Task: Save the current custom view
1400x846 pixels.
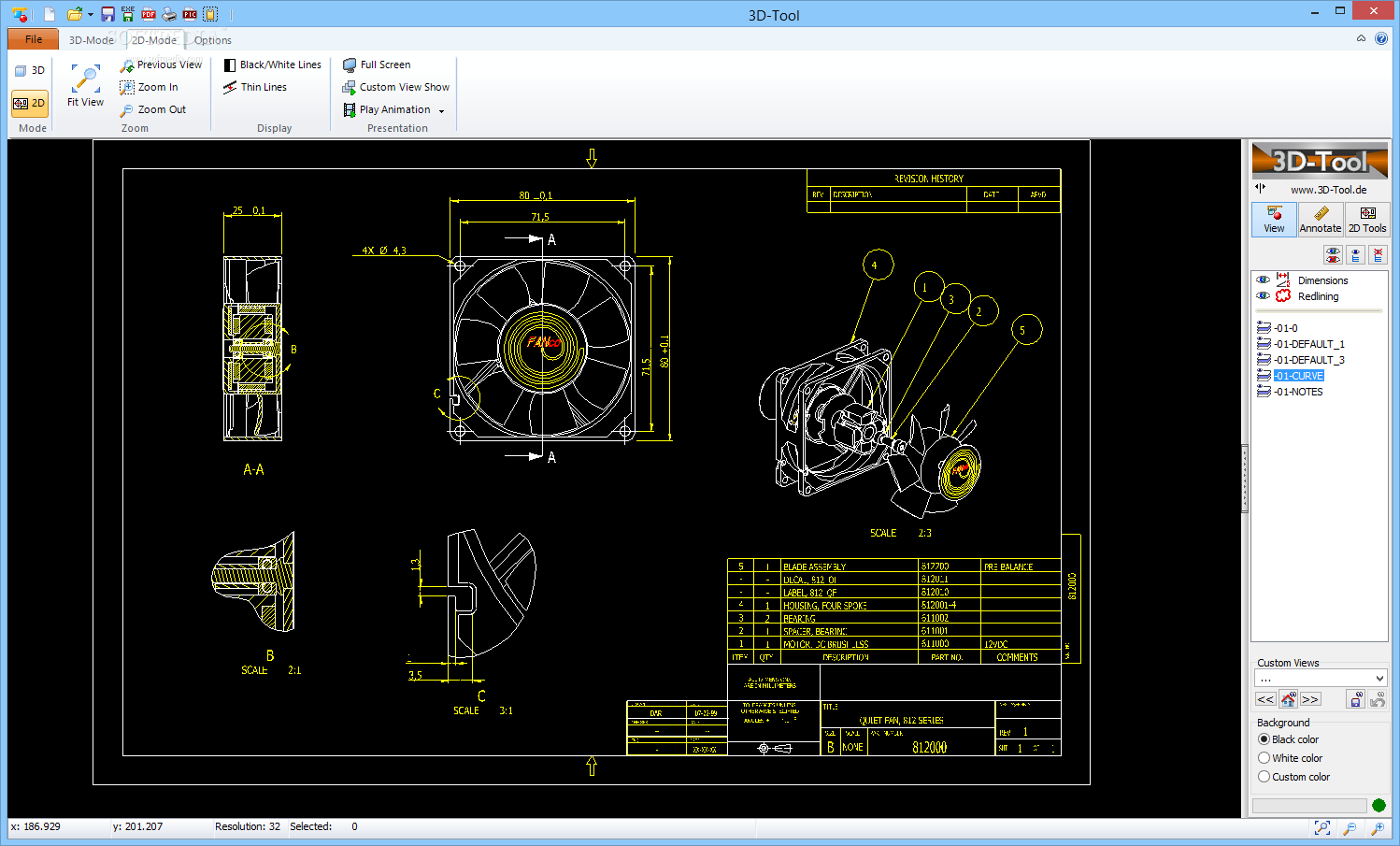Action: tap(1355, 699)
